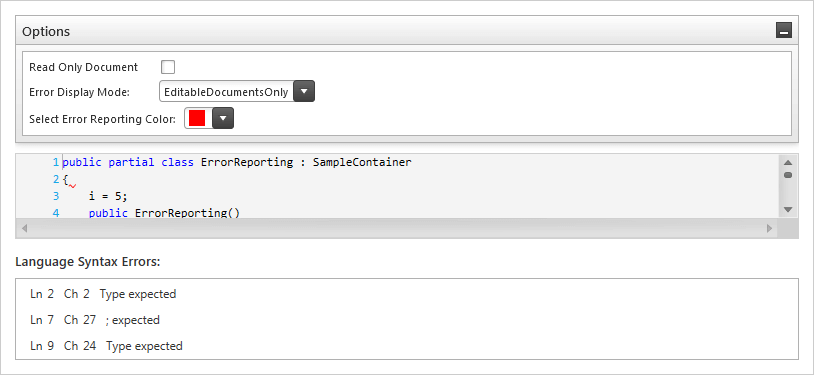The height and width of the screenshot is (375, 814).
Task: Click the vertical scrollbar thumb
Action: click(788, 175)
